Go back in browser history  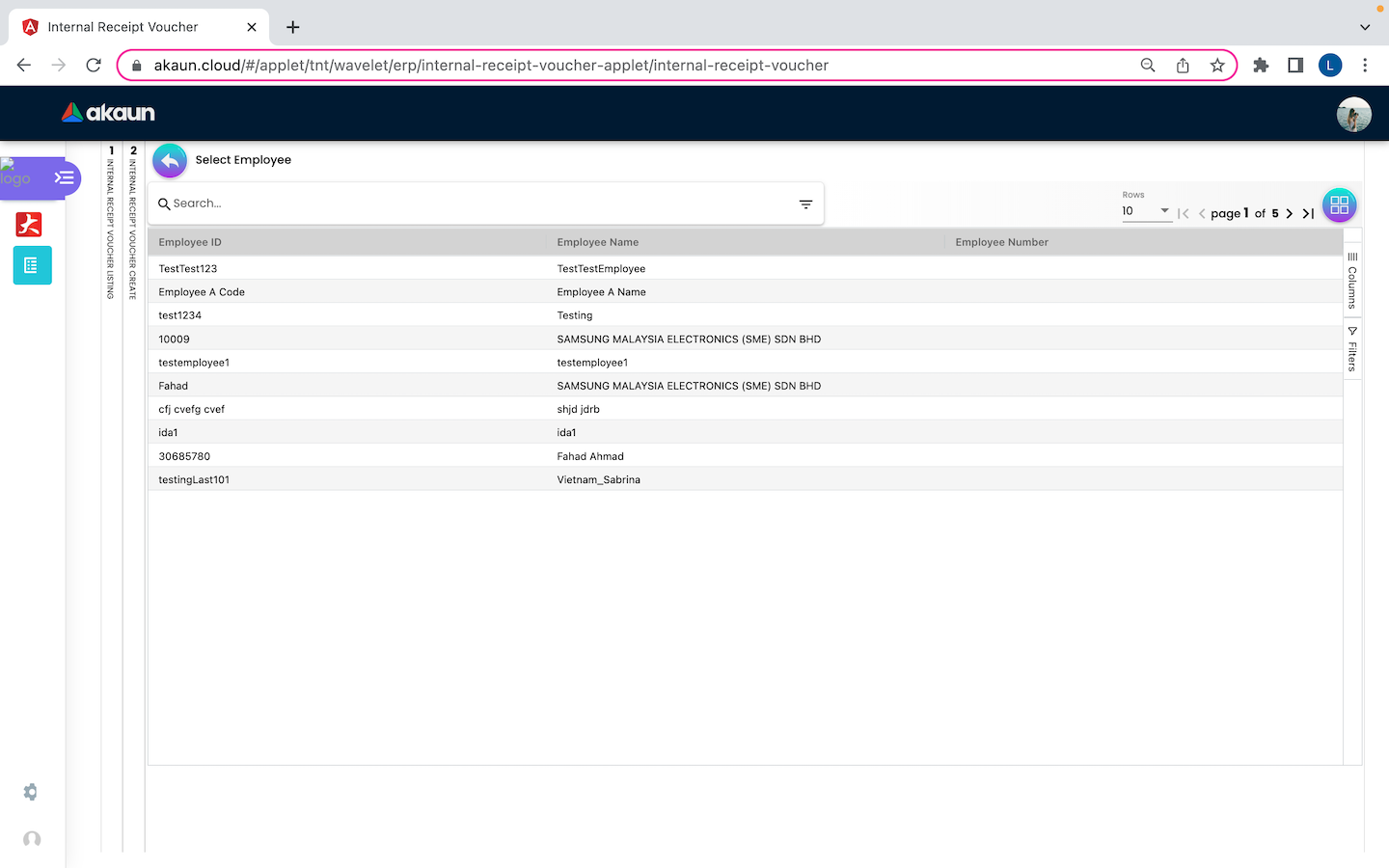[x=24, y=66]
